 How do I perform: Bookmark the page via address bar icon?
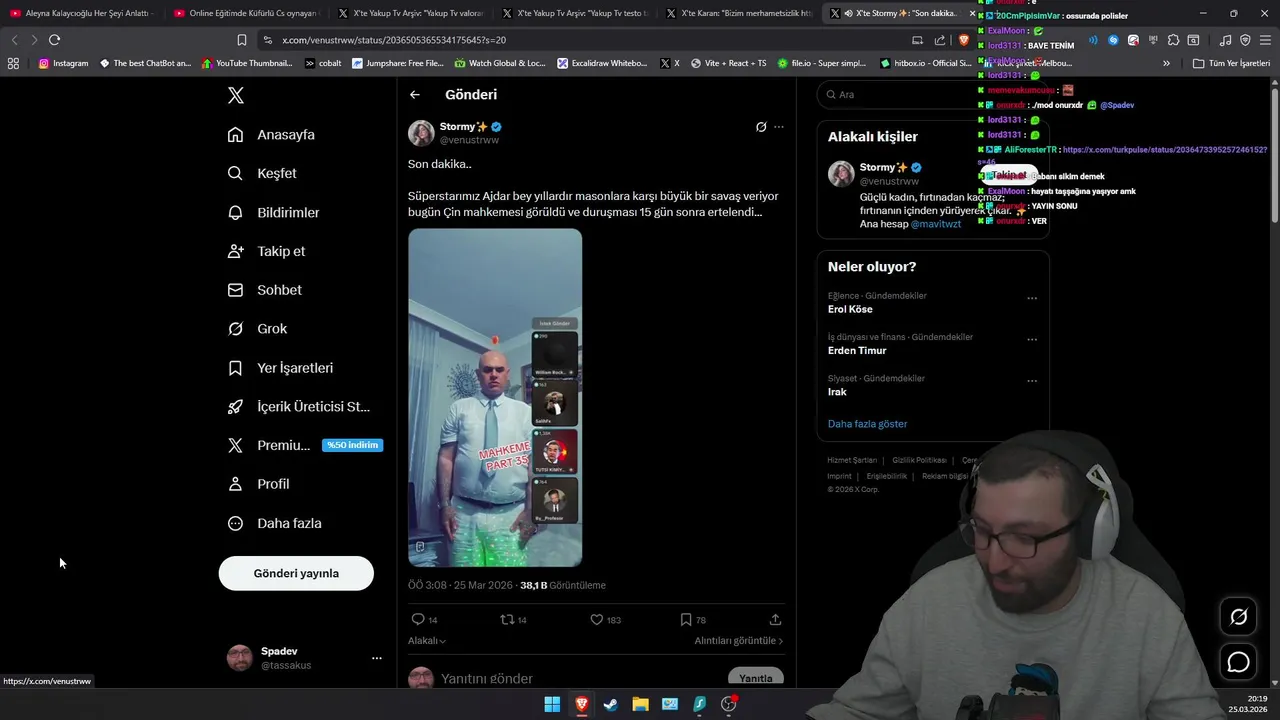tap(241, 40)
